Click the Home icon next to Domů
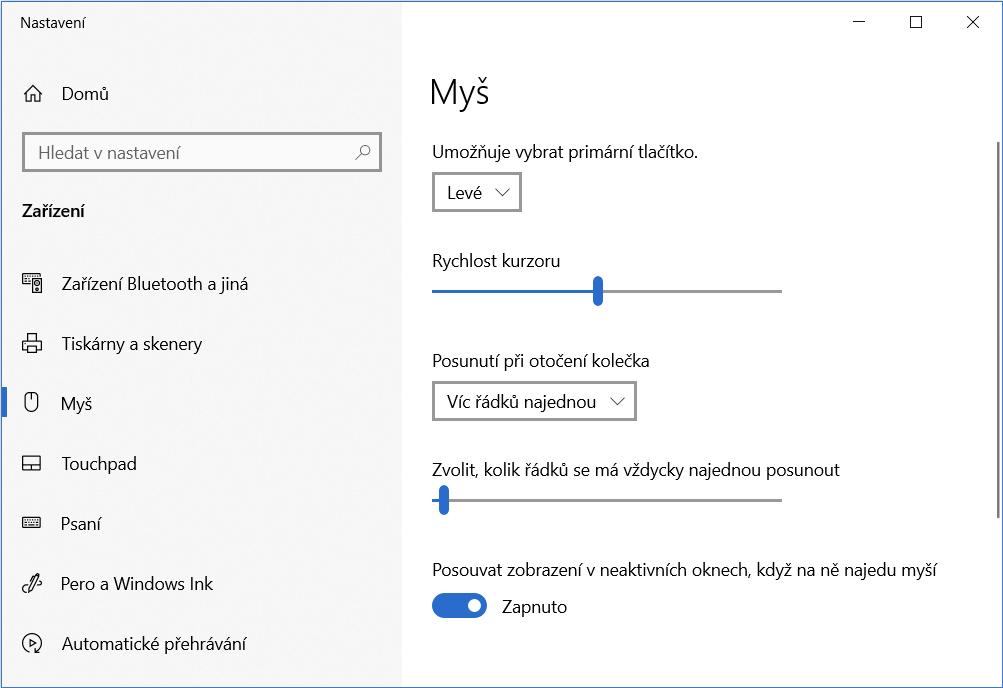Viewport: 1003px width, 688px height. (33, 94)
